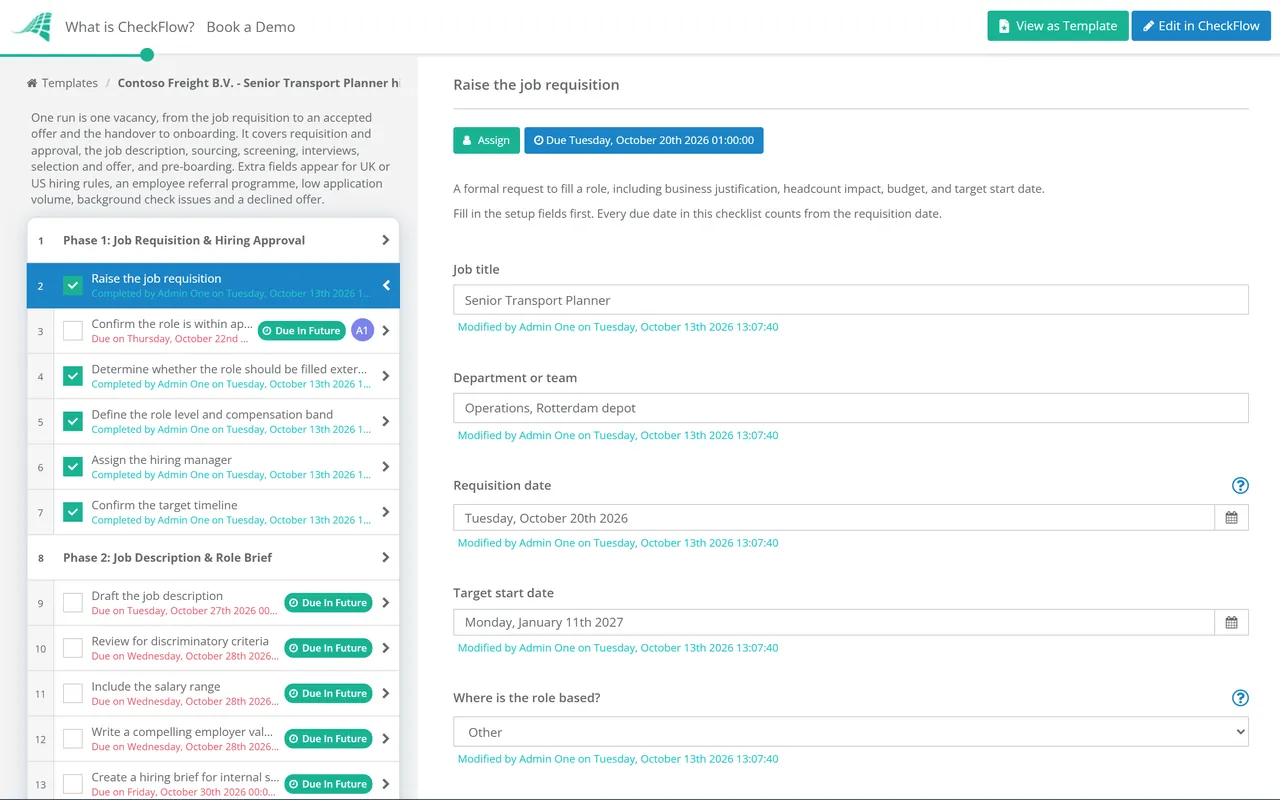Open the Book a Demo menu item

click(251, 27)
